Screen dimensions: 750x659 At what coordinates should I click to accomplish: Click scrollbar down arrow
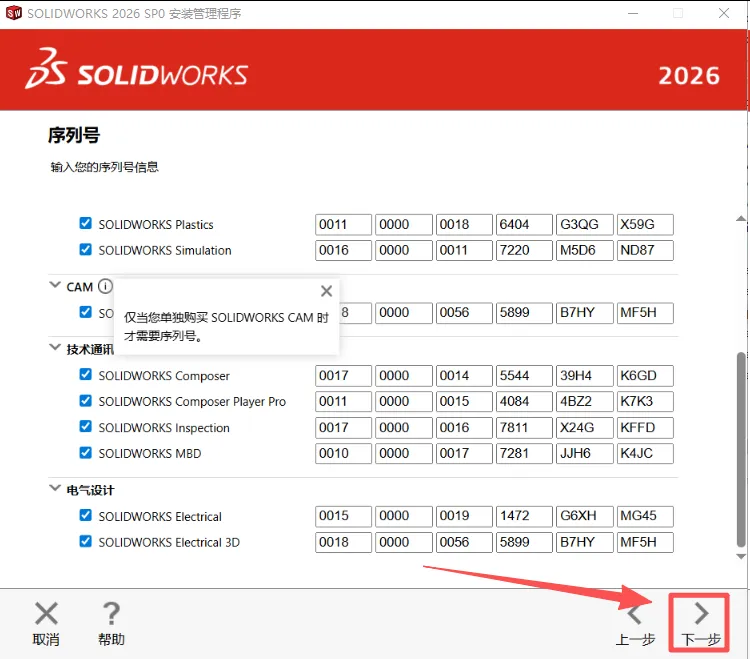point(741,557)
